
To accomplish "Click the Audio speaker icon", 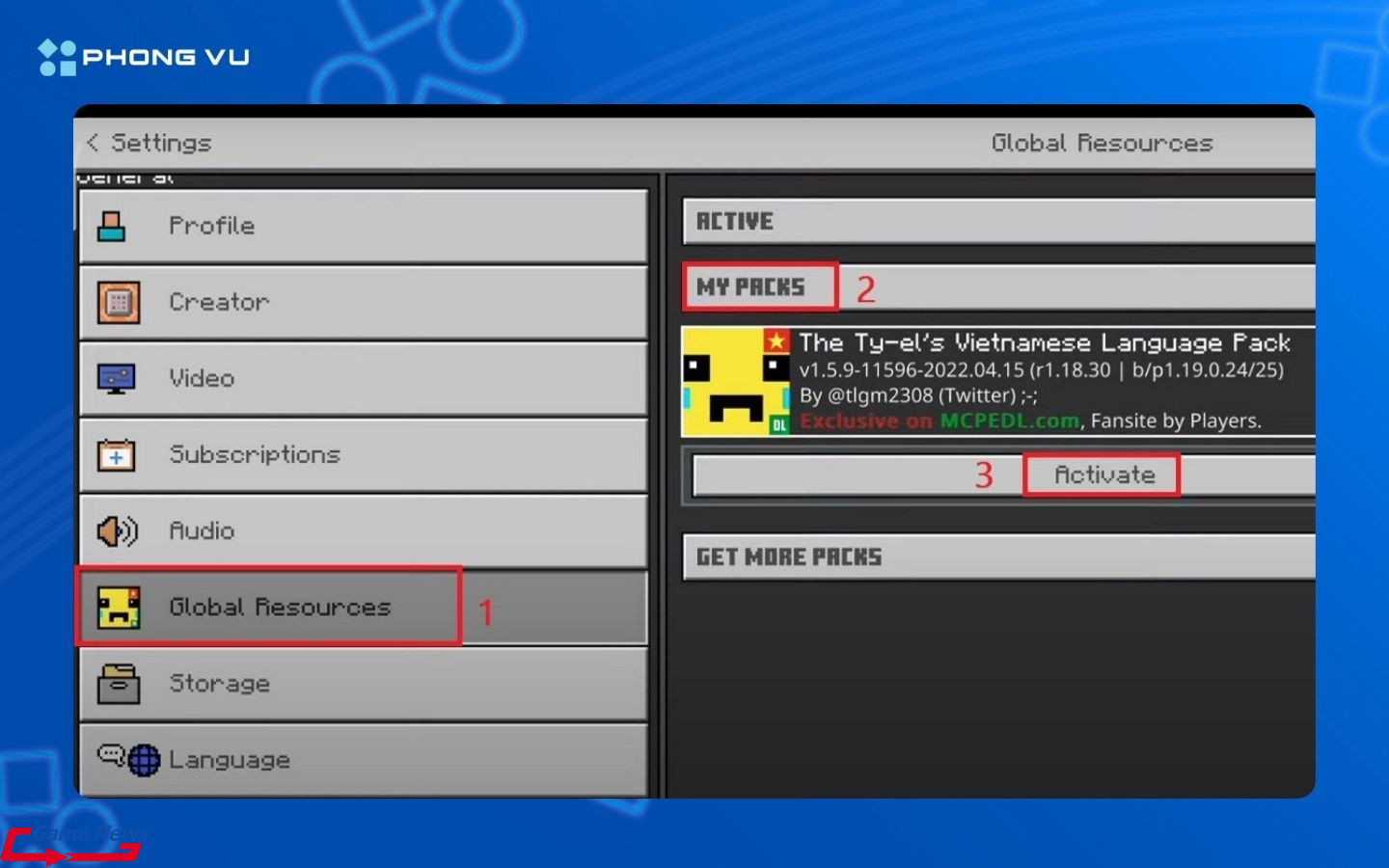I will tap(117, 530).
